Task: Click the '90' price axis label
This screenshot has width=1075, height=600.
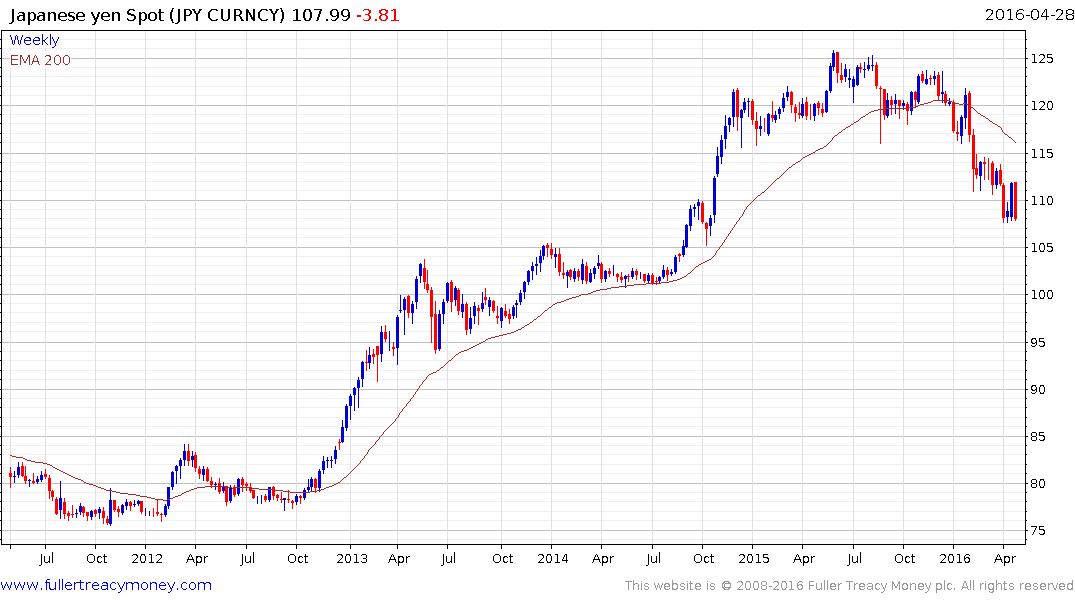Action: 1039,389
